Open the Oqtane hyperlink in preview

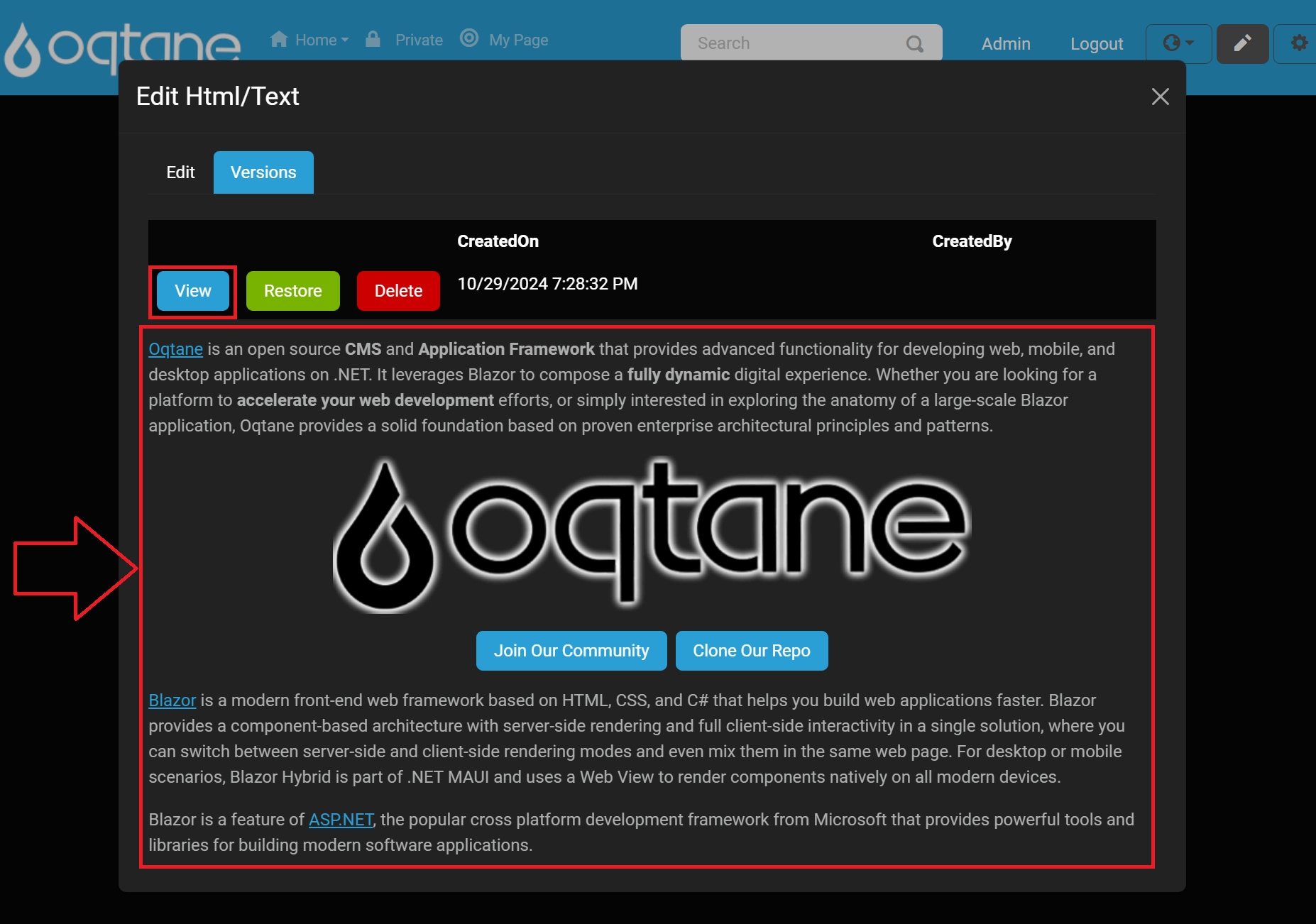click(x=176, y=349)
